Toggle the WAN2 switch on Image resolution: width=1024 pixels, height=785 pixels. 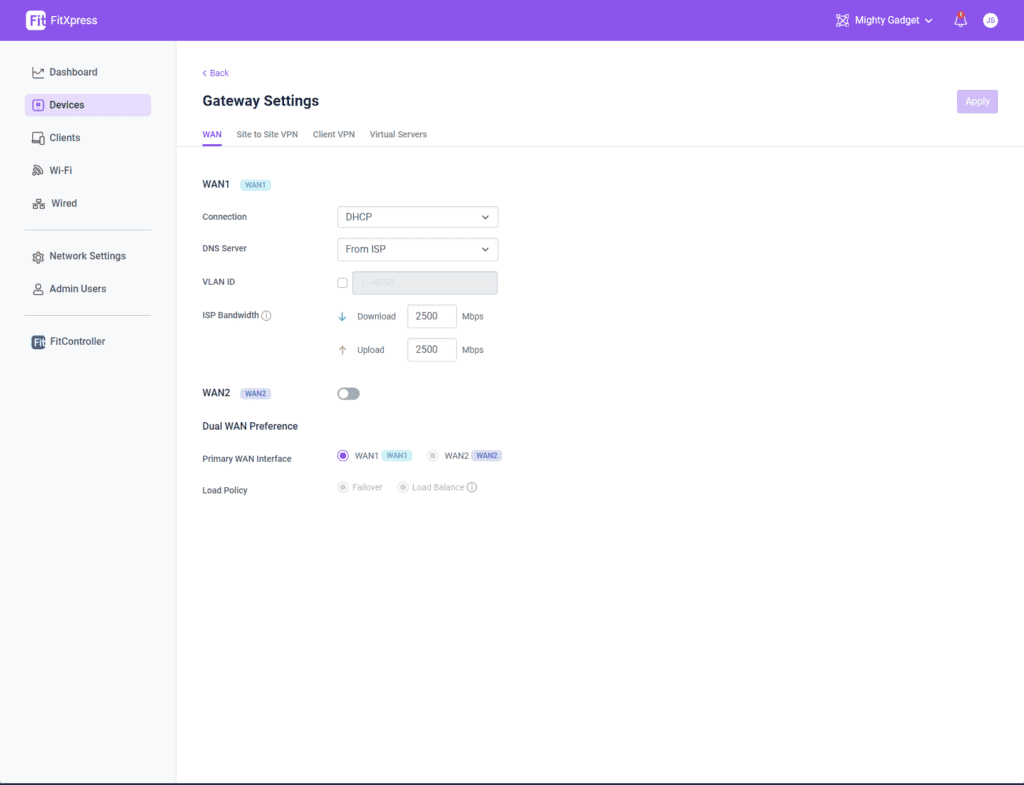coord(348,394)
